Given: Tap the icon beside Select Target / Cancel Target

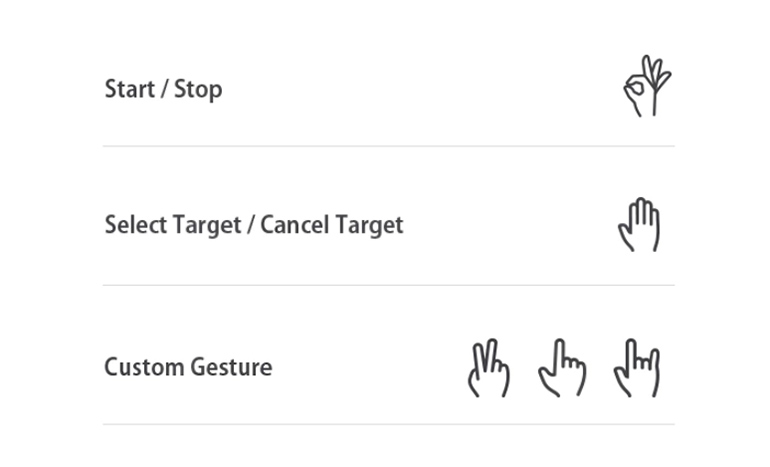Looking at the screenshot, I should point(639,225).
